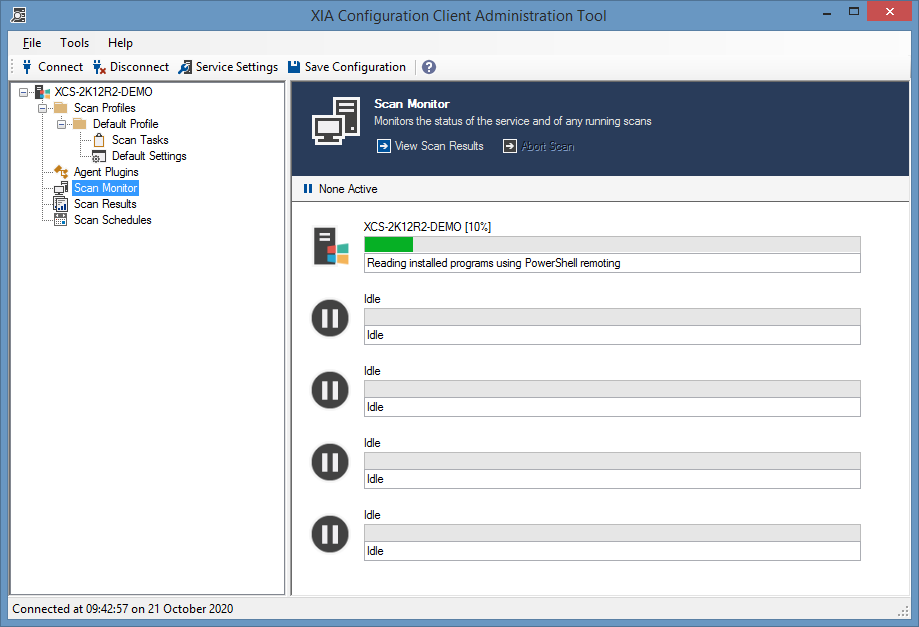919x627 pixels.
Task: Select Scan Monitor in the tree
Action: 105,188
